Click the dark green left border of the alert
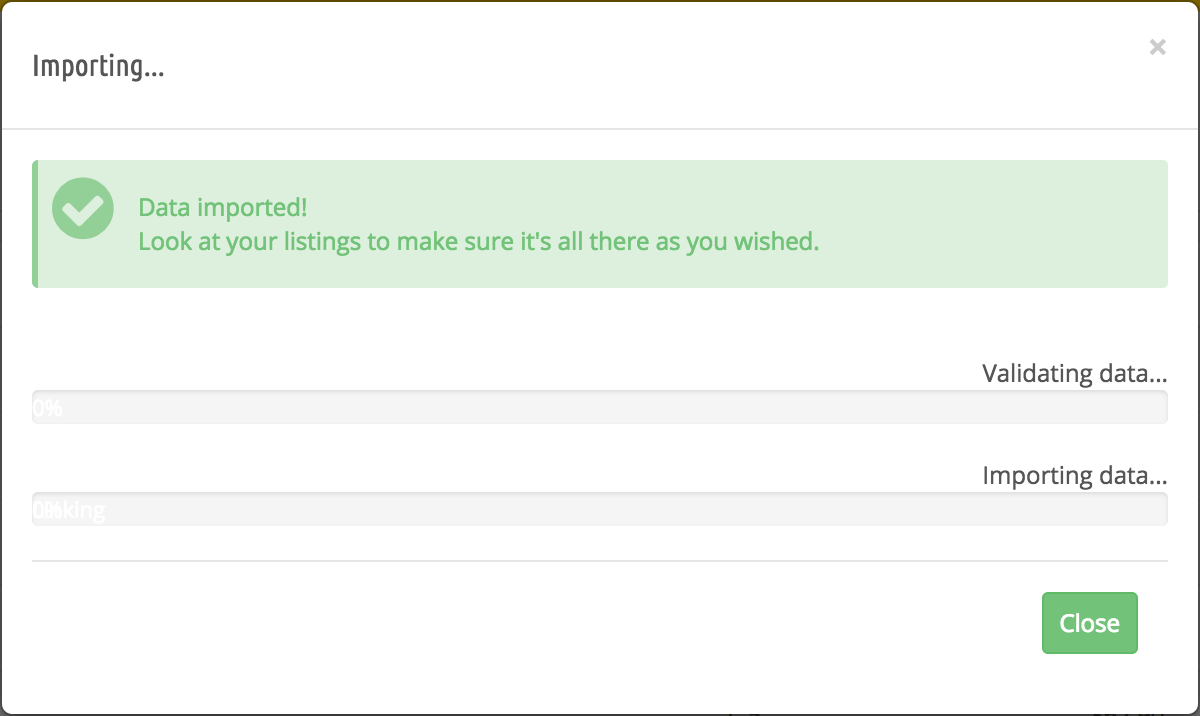The width and height of the screenshot is (1200, 716). tap(35, 224)
